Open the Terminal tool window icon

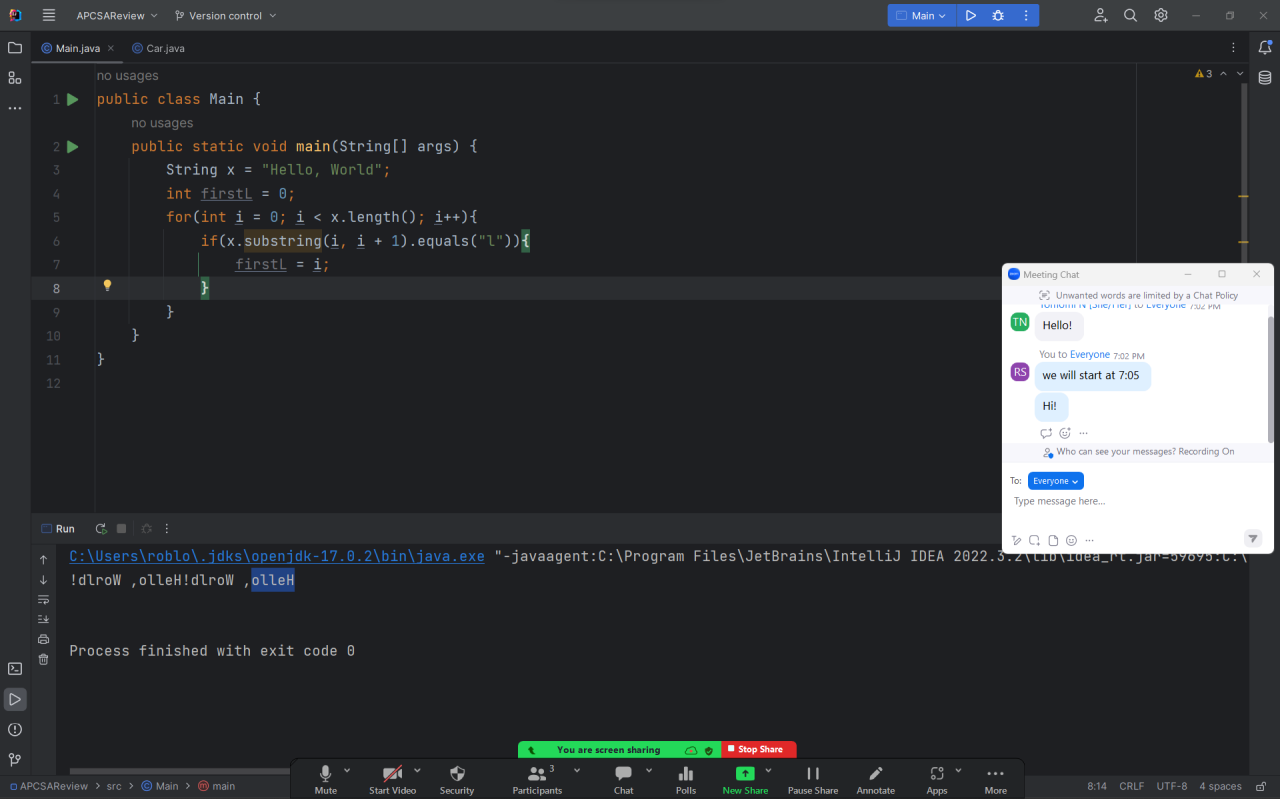tap(15, 669)
